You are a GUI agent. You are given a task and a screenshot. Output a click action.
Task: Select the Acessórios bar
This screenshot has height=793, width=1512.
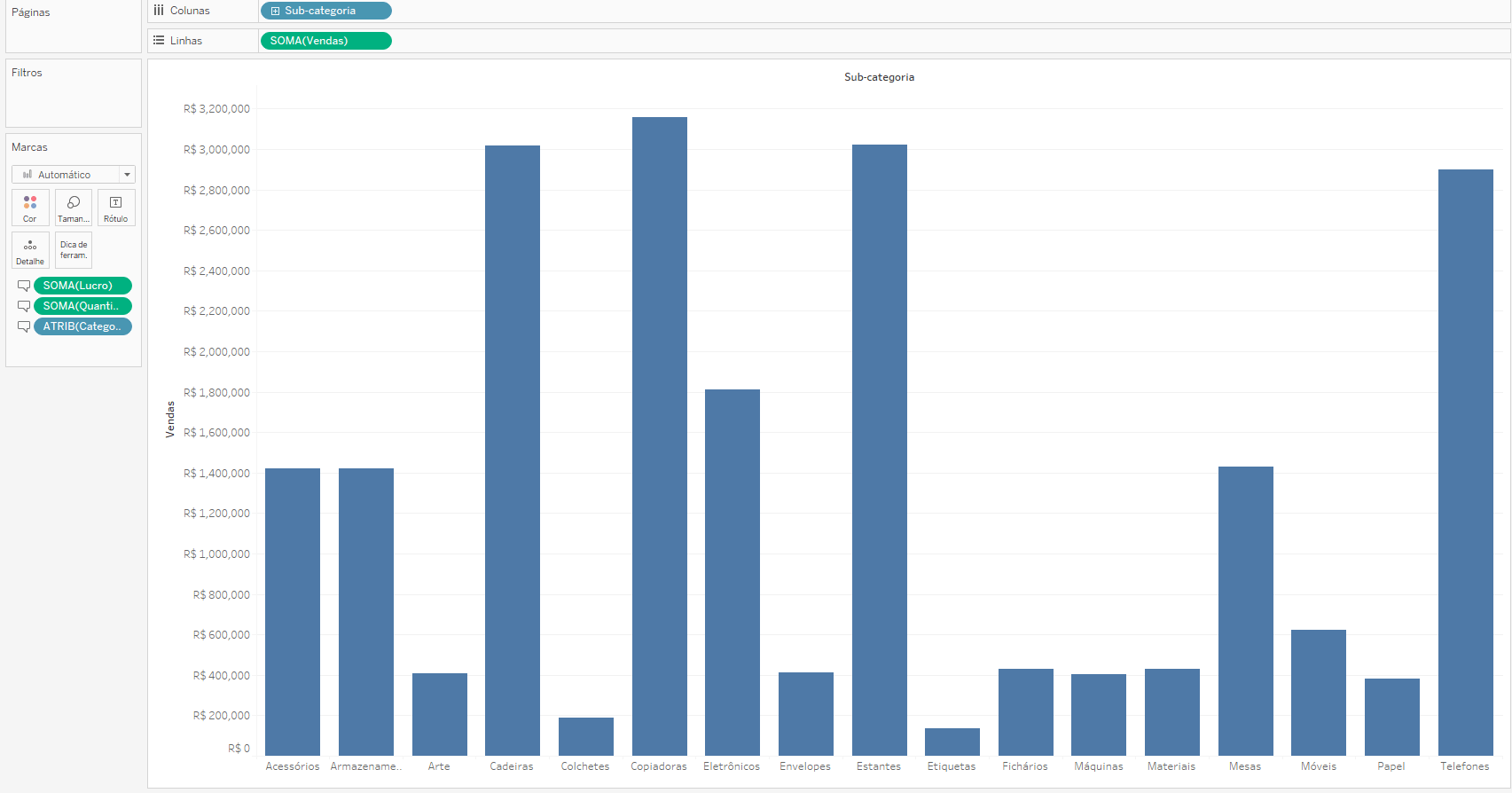(x=293, y=612)
